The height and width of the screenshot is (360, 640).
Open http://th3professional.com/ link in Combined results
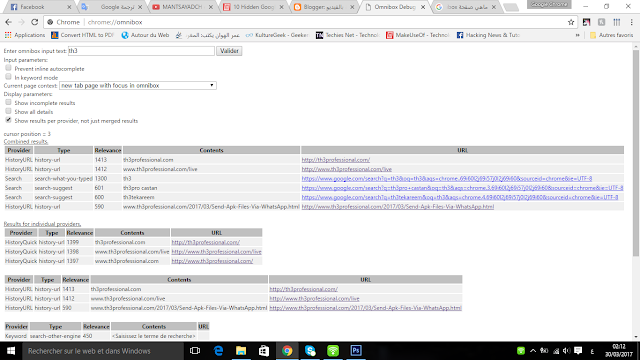pos(336,160)
